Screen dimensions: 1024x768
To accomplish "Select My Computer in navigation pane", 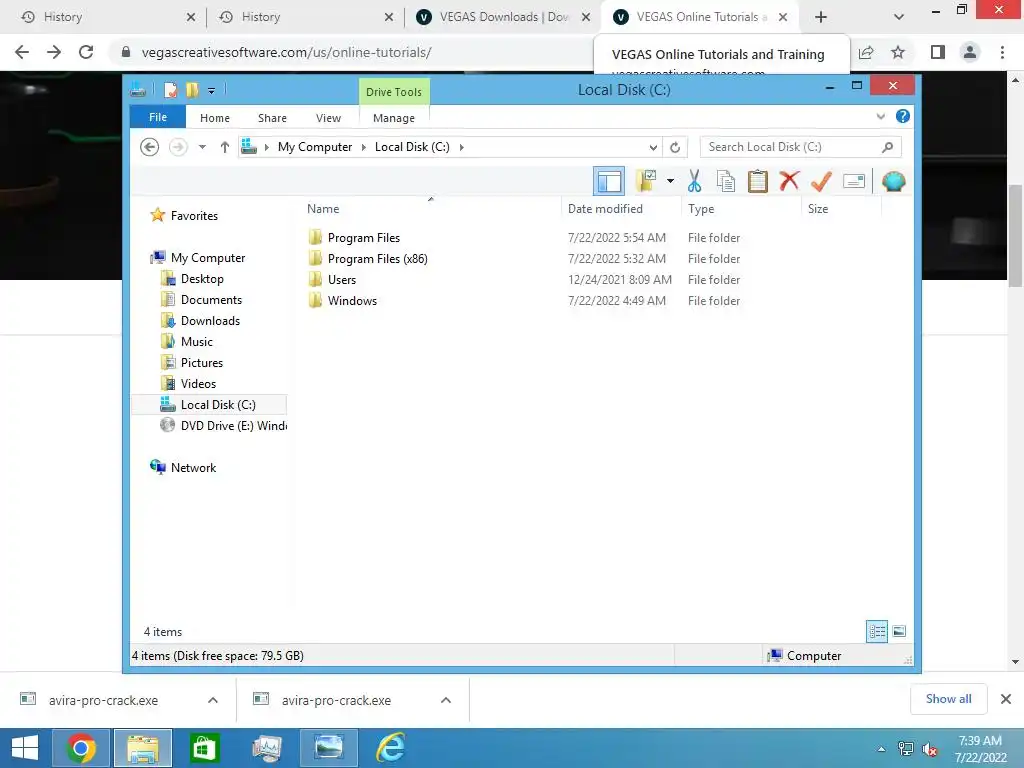I will point(208,258).
